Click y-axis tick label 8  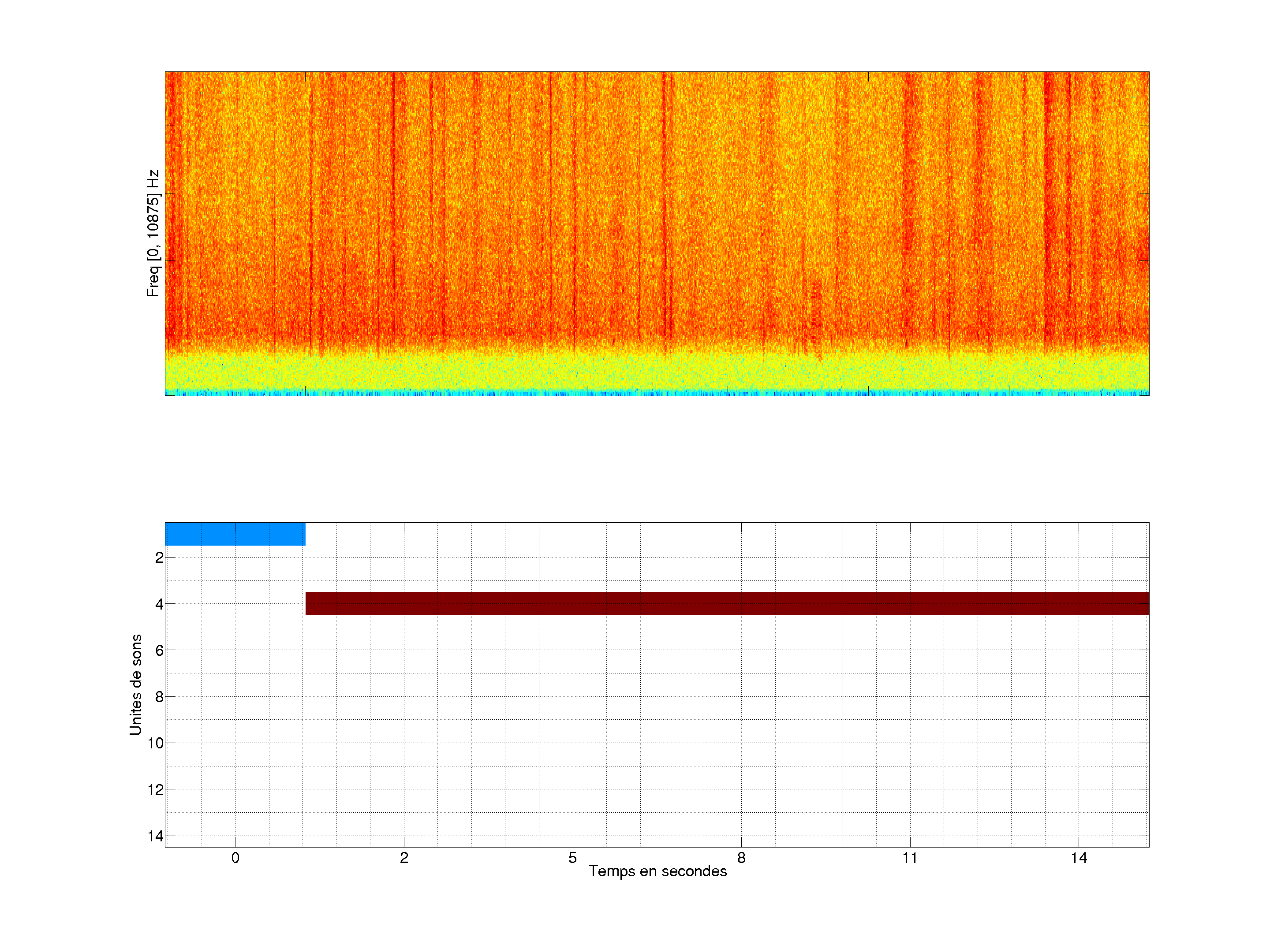[x=159, y=697]
